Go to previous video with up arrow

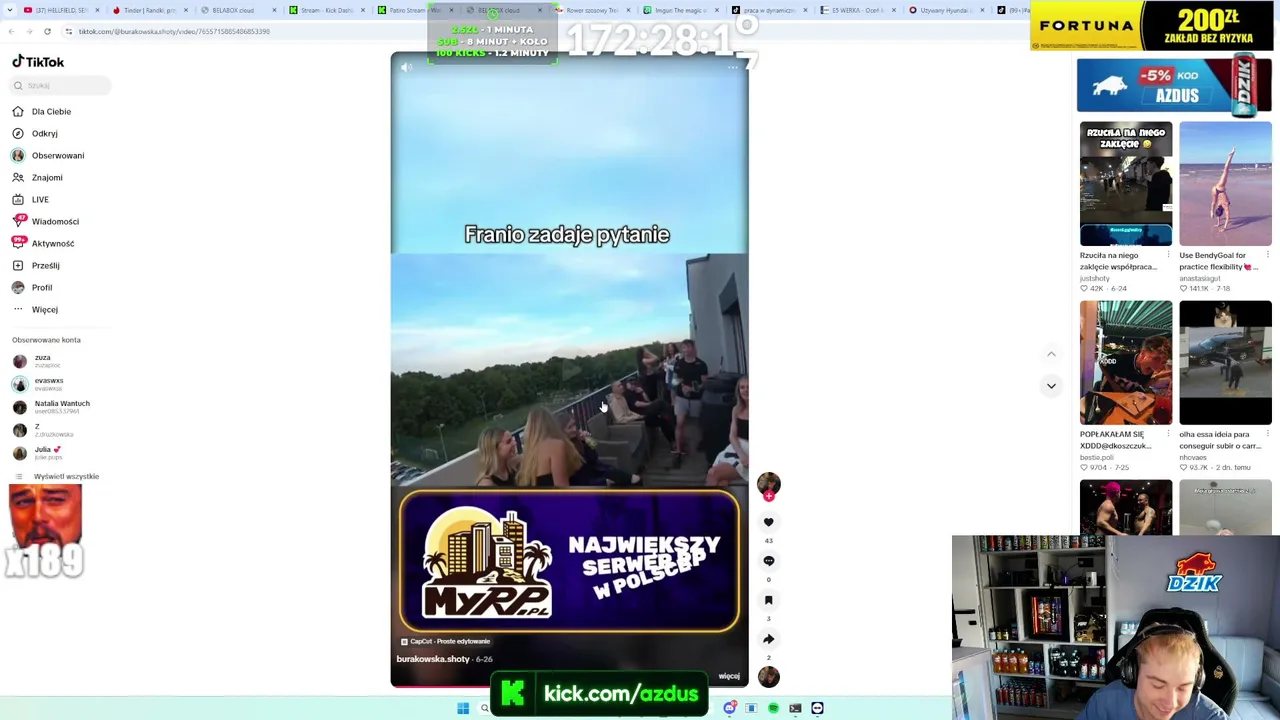(x=1051, y=354)
